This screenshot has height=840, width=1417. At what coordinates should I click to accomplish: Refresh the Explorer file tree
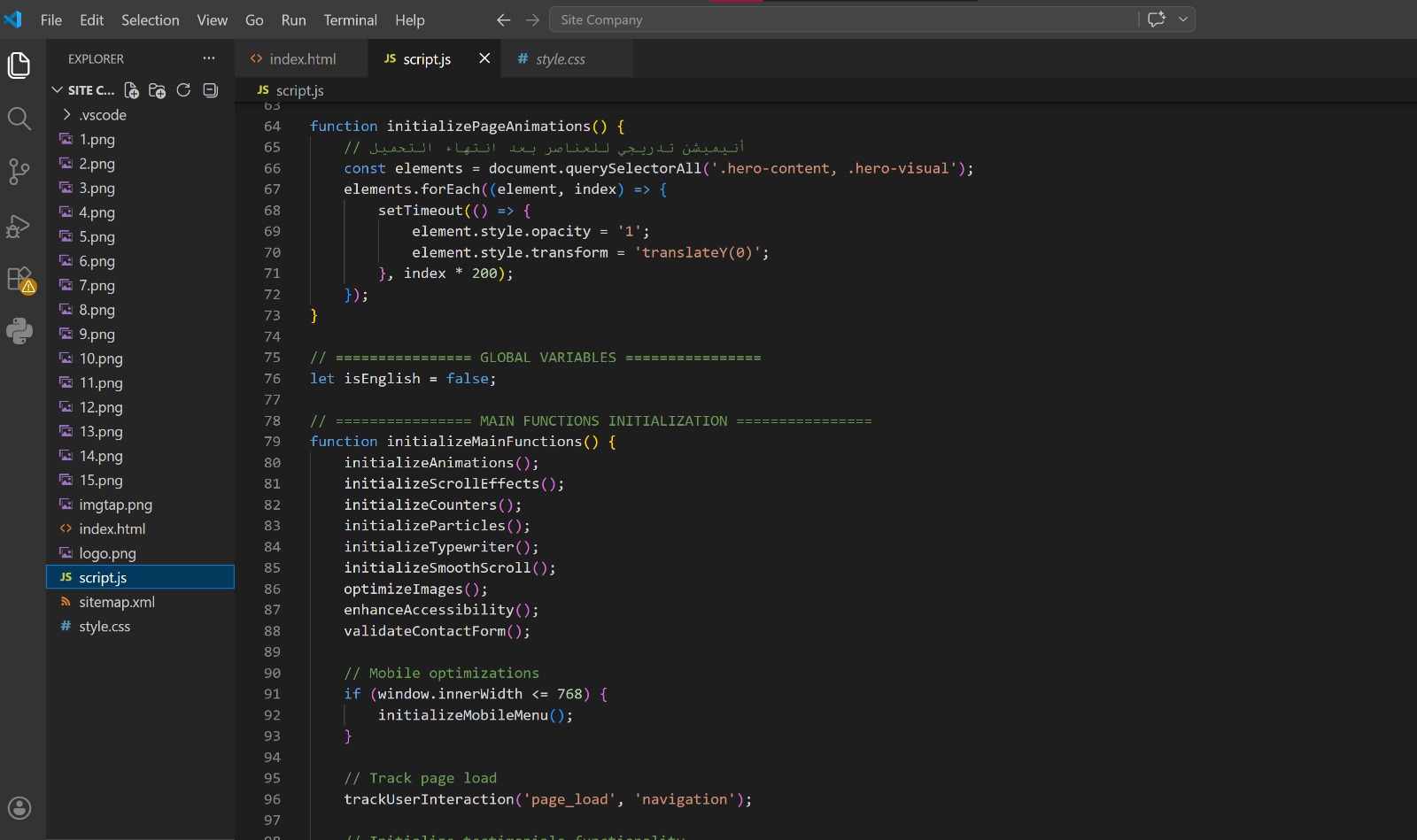pyautogui.click(x=183, y=90)
